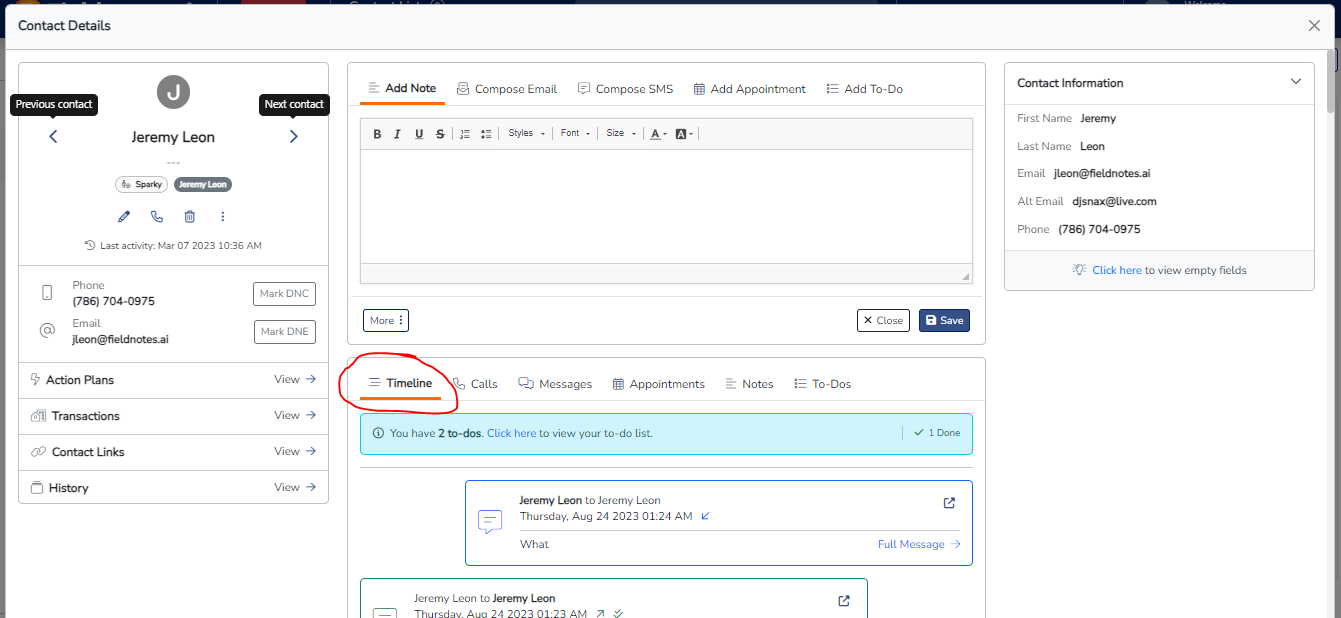Open Full Message link
Screen dimensions: 1341x618
pyautogui.click(x=919, y=544)
